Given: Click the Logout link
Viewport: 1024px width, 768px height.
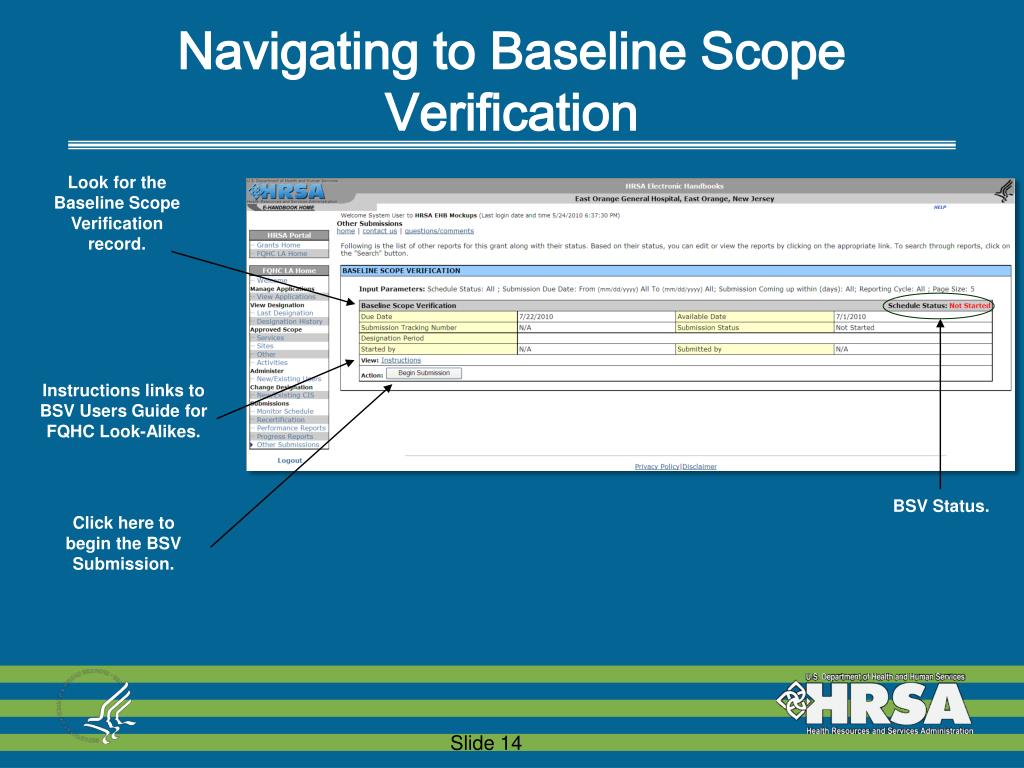Looking at the screenshot, I should [289, 460].
